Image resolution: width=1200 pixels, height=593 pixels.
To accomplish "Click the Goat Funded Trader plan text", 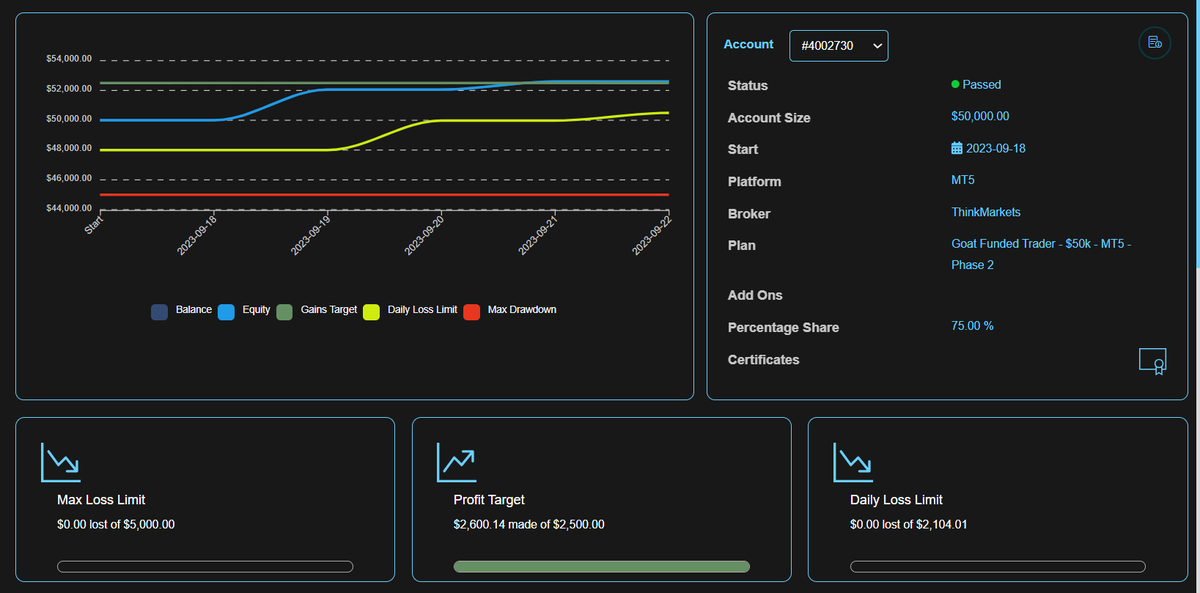I will click(x=1041, y=255).
